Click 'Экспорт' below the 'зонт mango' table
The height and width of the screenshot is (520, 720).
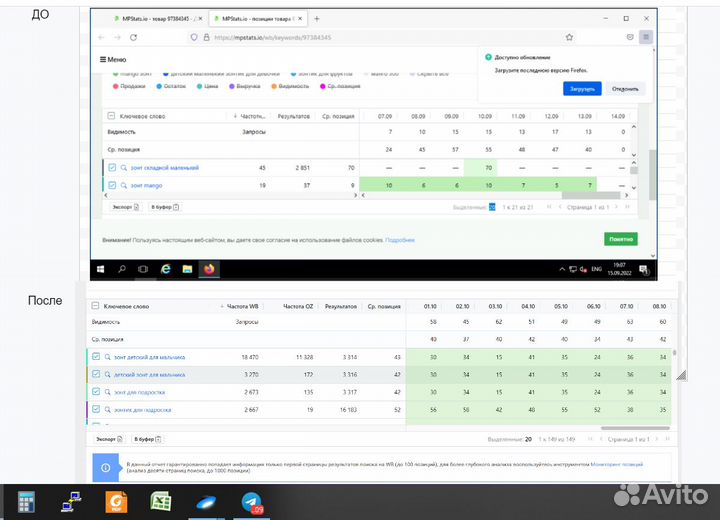tap(126, 207)
